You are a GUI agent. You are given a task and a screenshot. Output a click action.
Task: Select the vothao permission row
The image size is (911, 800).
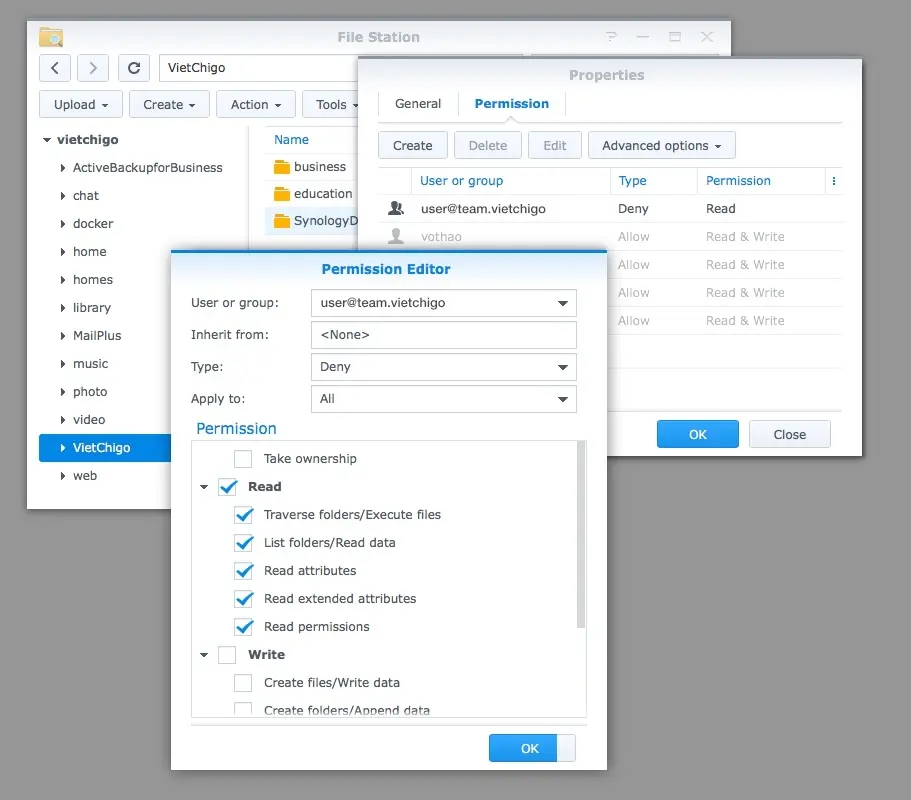[x=610, y=236]
